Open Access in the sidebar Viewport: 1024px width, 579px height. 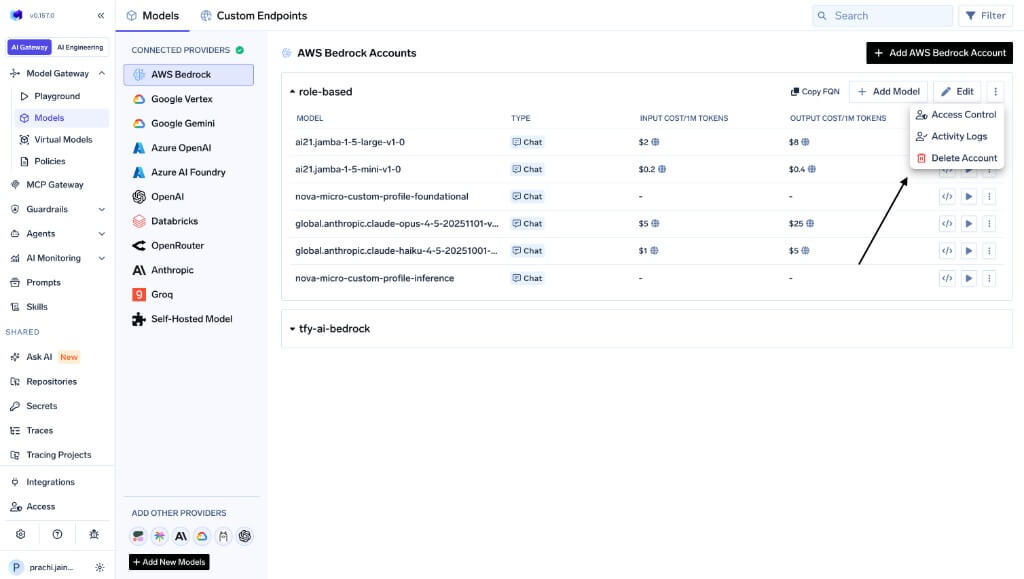point(40,507)
